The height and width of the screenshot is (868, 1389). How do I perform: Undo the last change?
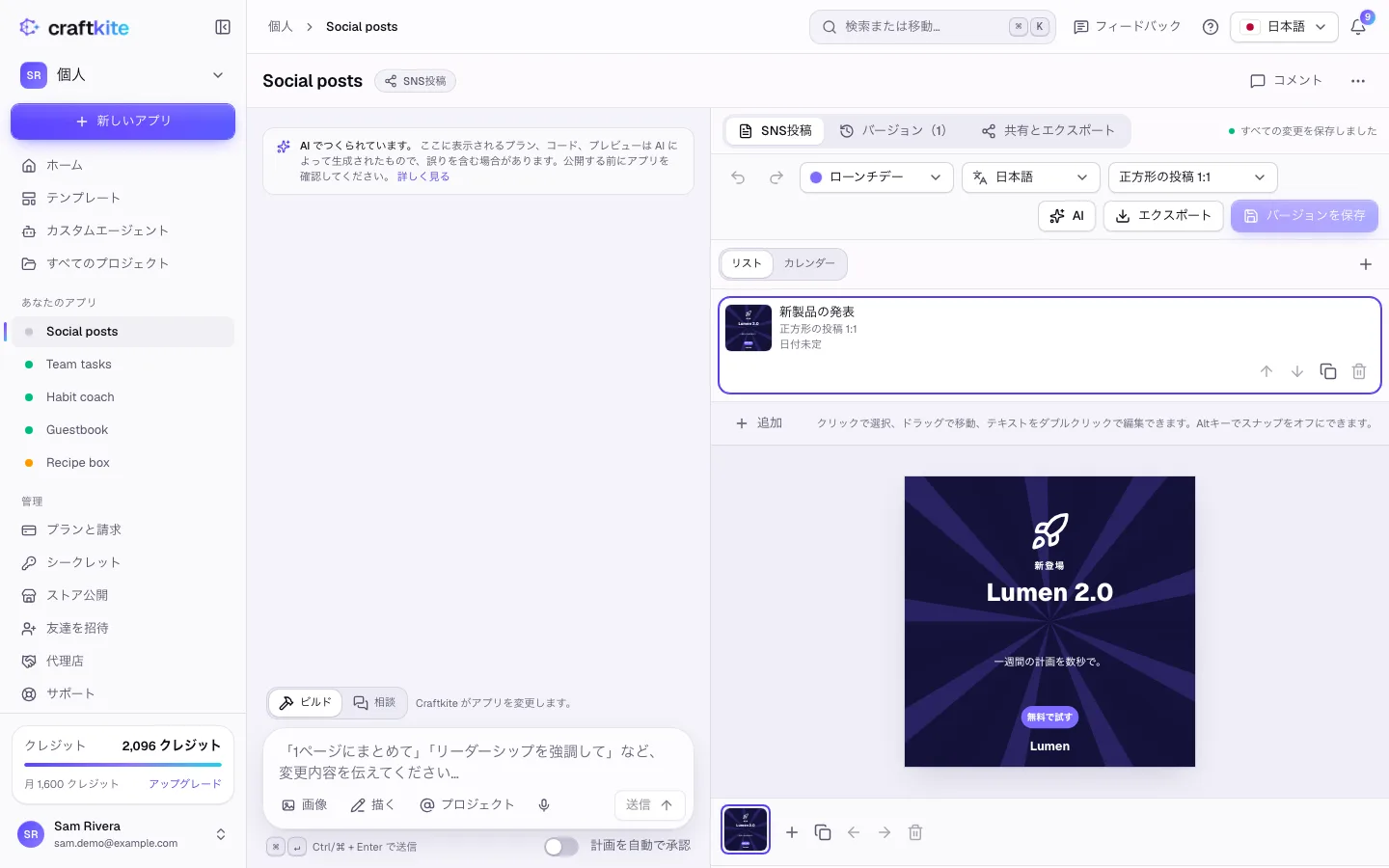(x=738, y=177)
